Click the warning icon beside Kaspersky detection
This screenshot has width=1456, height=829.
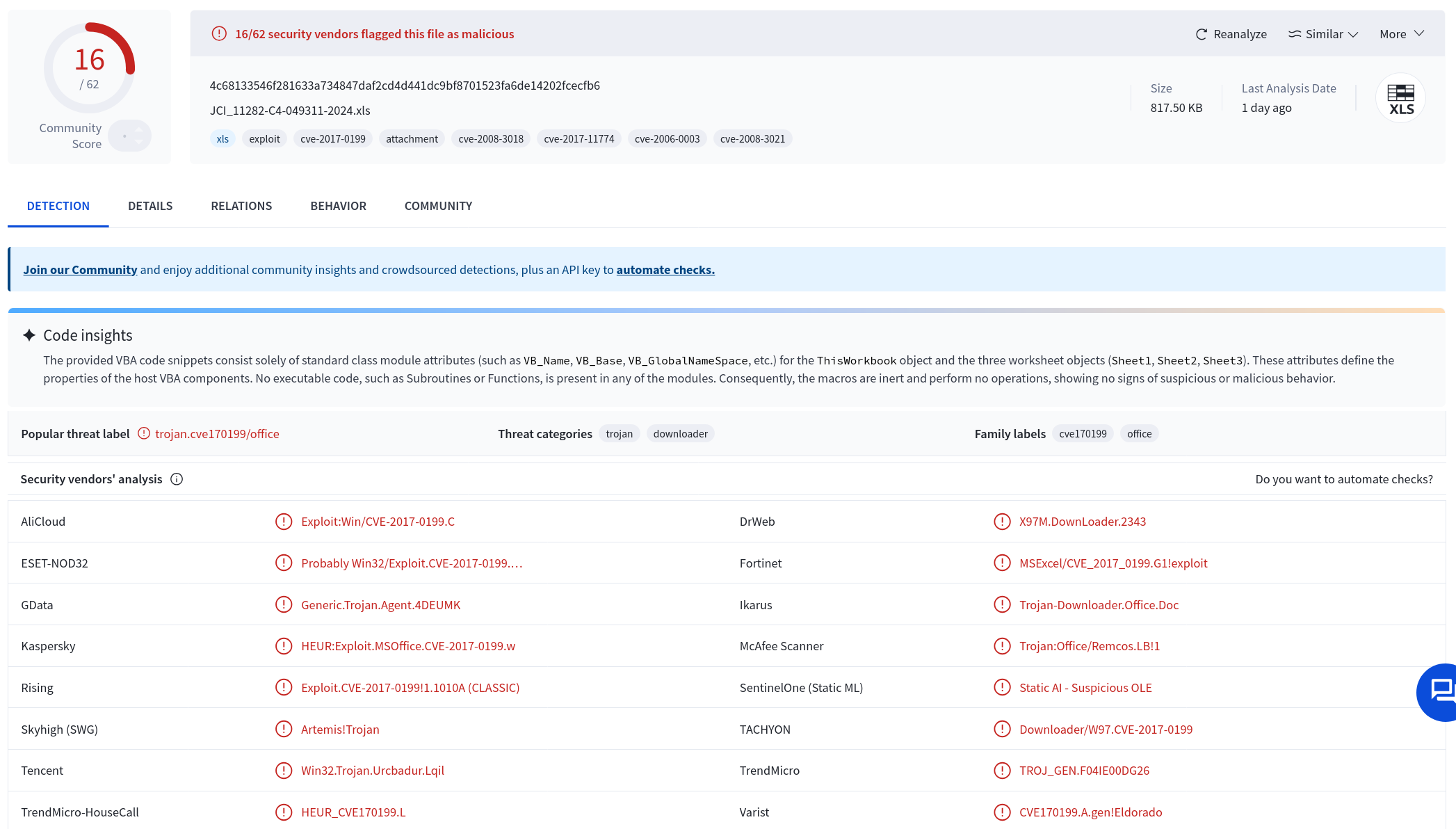point(284,646)
